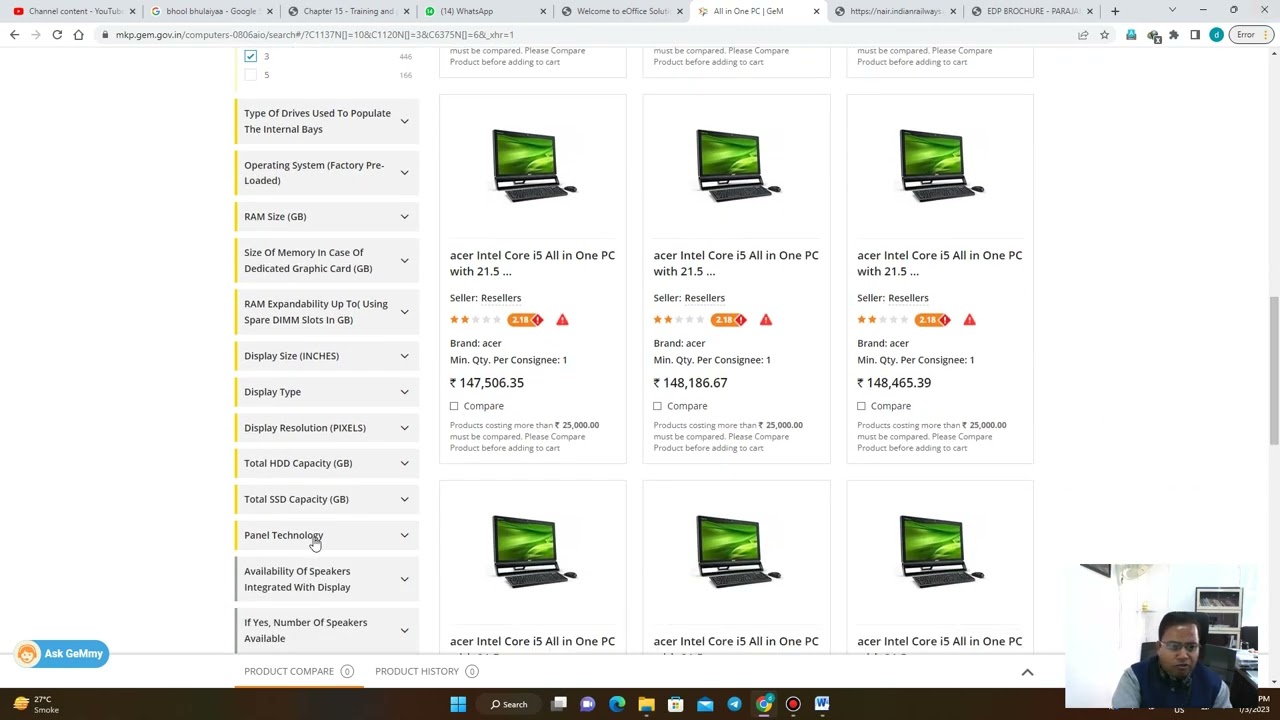The width and height of the screenshot is (1280, 720).
Task: Open acer All in One PC priced ₹148,465.39
Action: (x=939, y=263)
